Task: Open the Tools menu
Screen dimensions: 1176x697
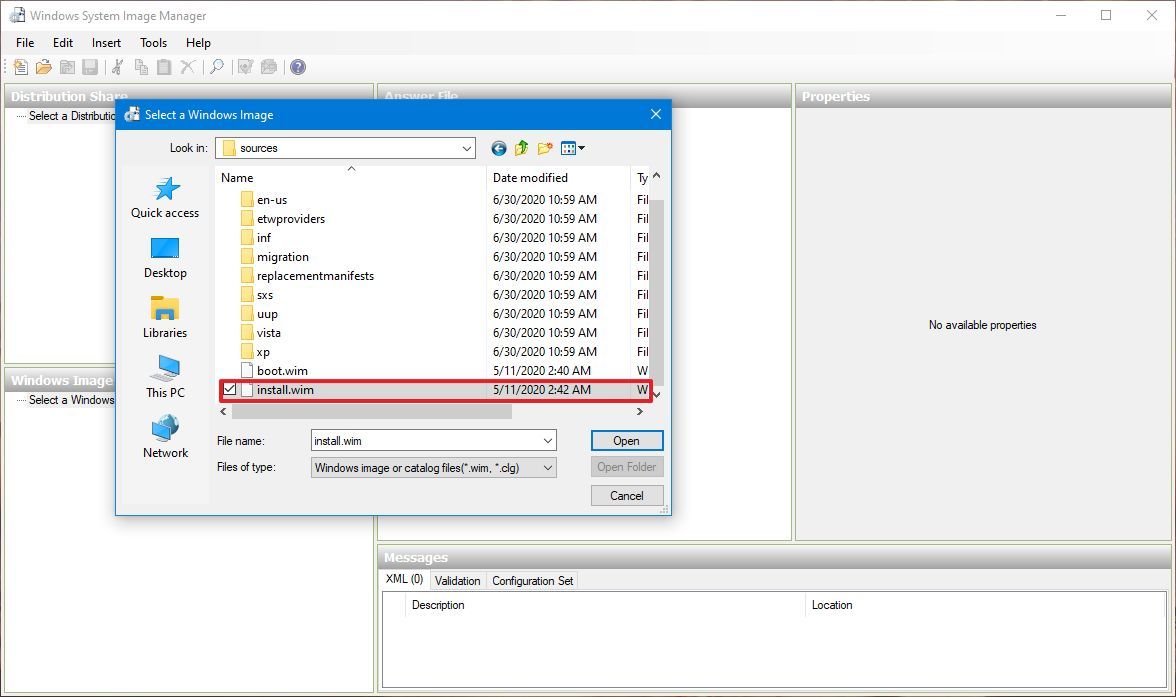Action: (x=154, y=43)
